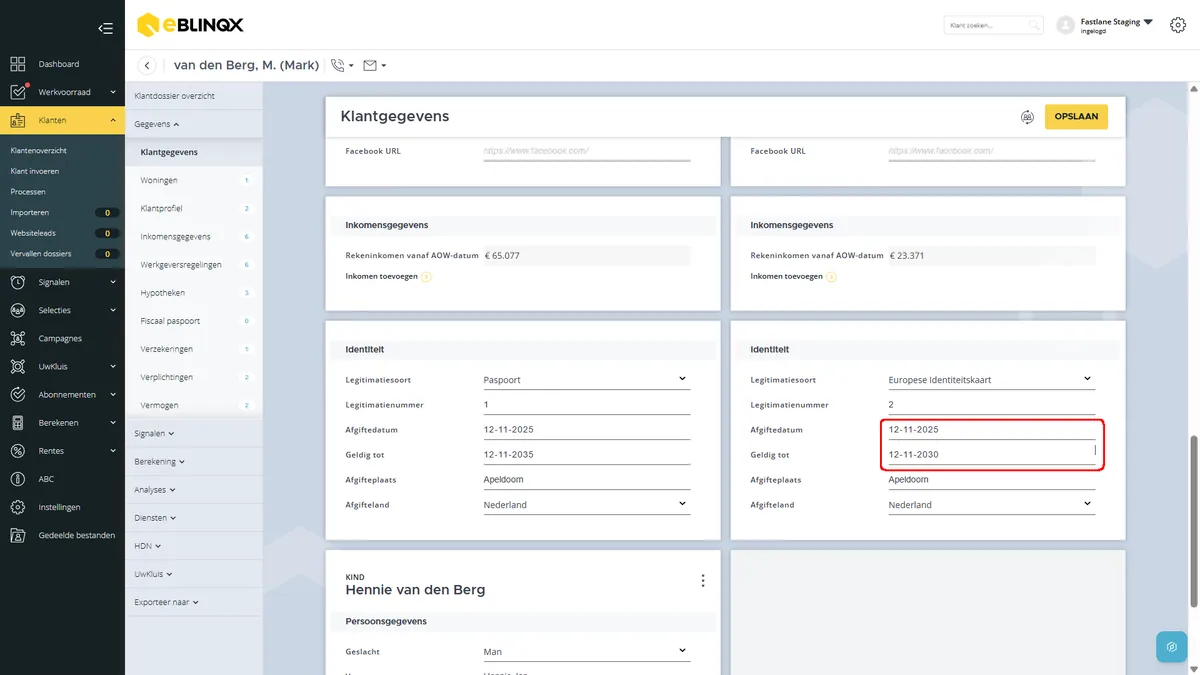Open Websiteleads in the Klanten submenu
1200x675 pixels.
(33, 233)
